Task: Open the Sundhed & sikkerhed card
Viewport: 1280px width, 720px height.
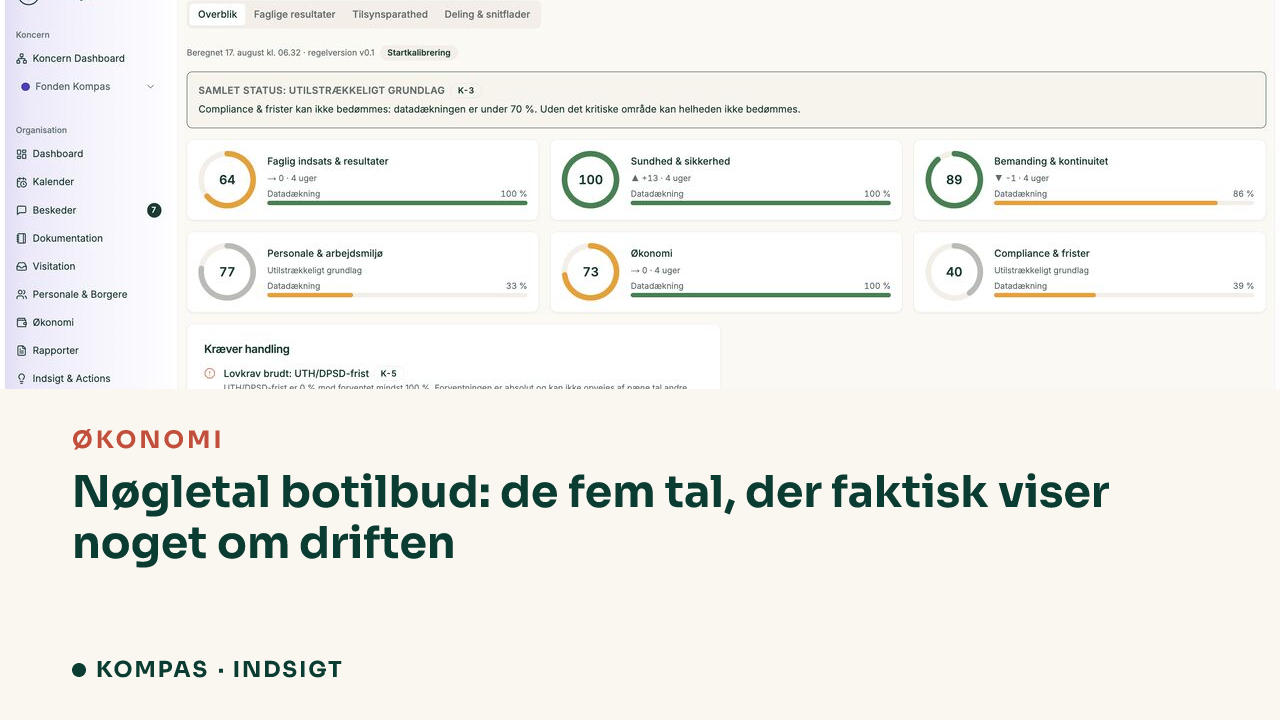Action: pos(726,180)
